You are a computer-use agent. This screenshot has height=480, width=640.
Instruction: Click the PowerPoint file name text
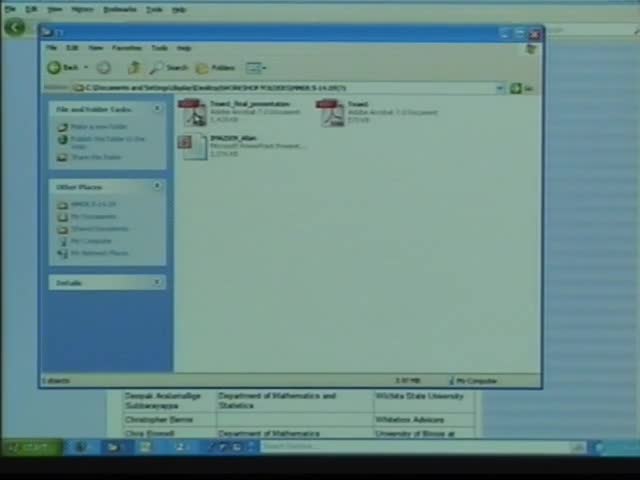pyautogui.click(x=233, y=138)
